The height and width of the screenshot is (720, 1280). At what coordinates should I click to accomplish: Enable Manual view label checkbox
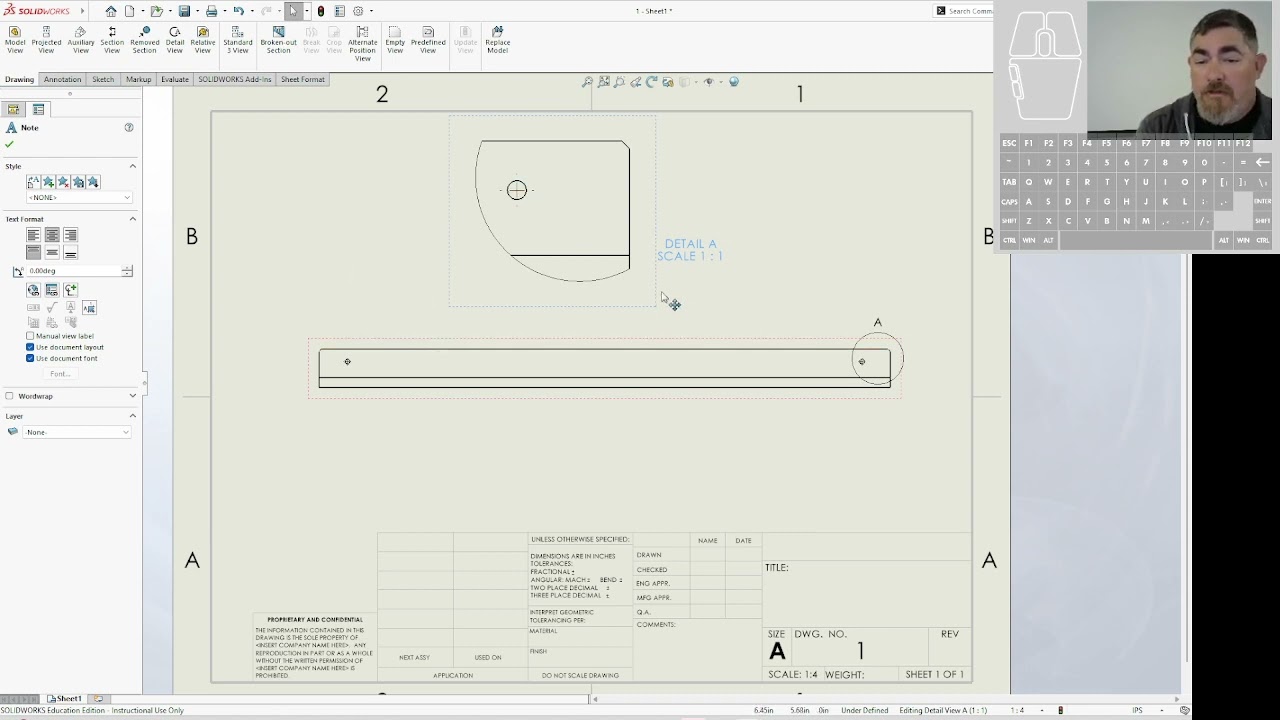pos(30,336)
